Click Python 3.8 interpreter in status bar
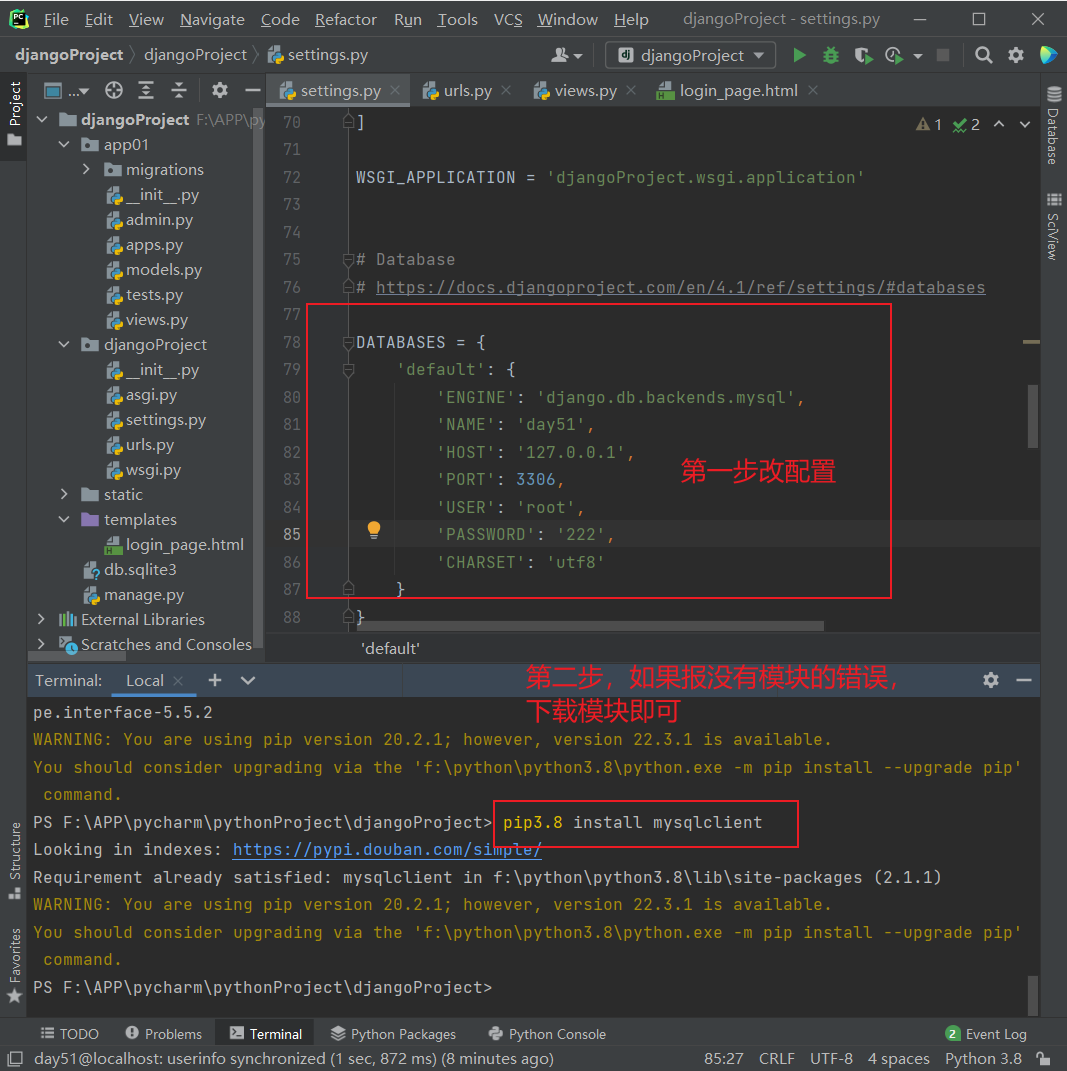This screenshot has width=1067, height=1071. pos(983,1059)
